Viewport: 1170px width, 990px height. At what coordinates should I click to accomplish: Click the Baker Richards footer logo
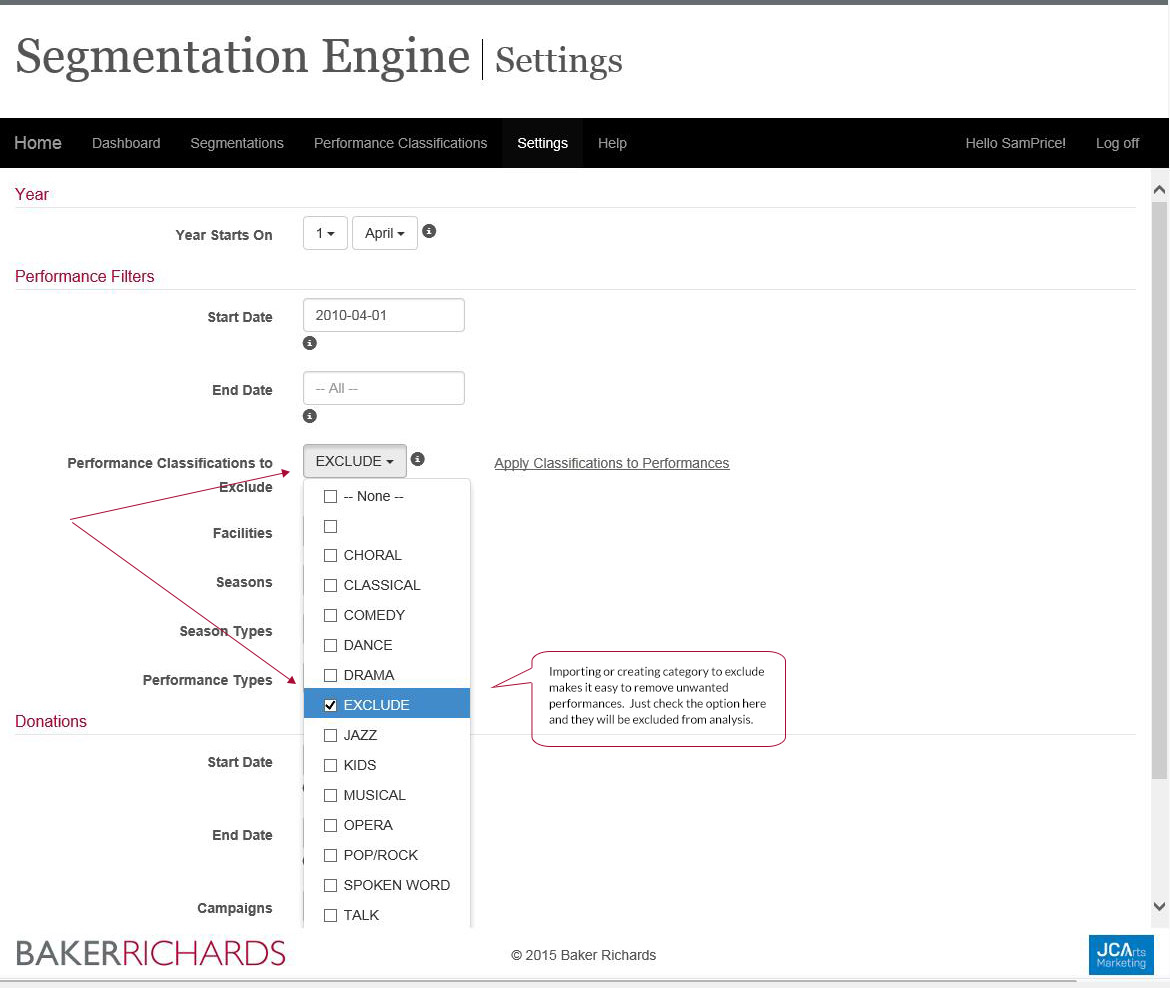(151, 953)
